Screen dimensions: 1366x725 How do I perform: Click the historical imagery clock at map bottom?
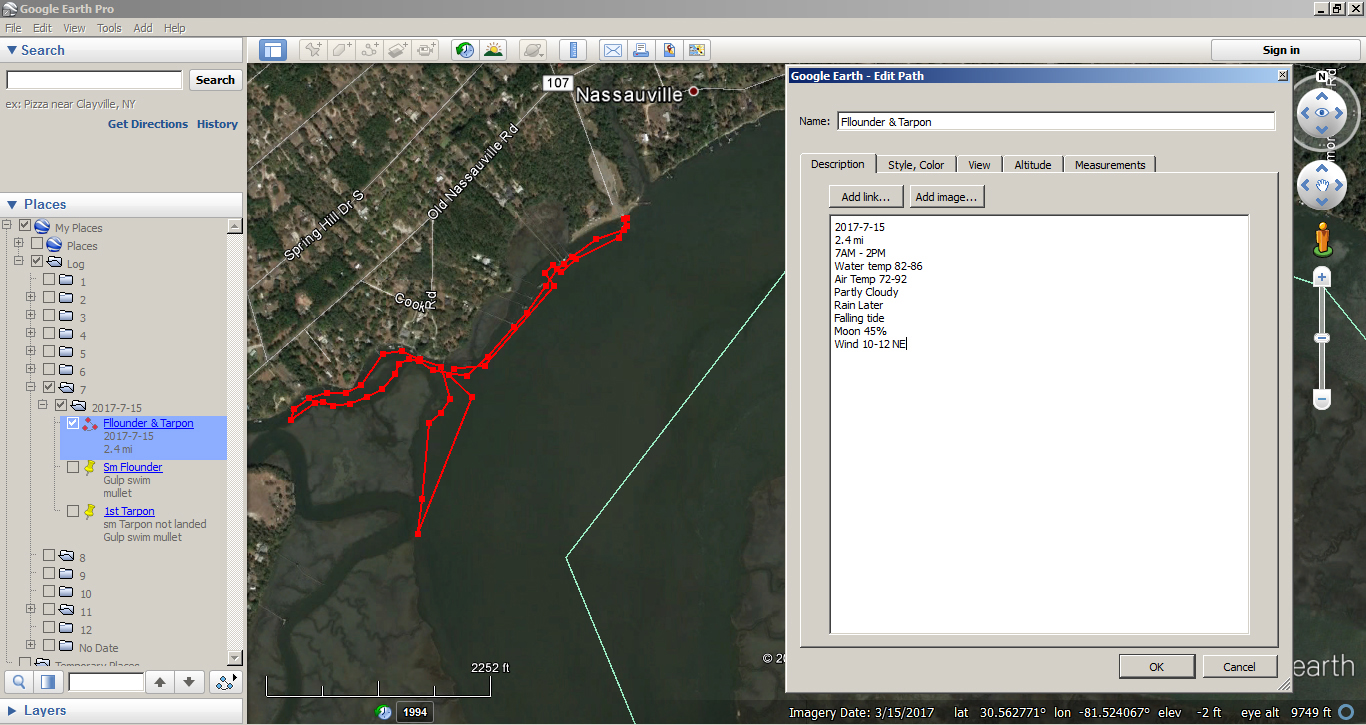click(384, 712)
